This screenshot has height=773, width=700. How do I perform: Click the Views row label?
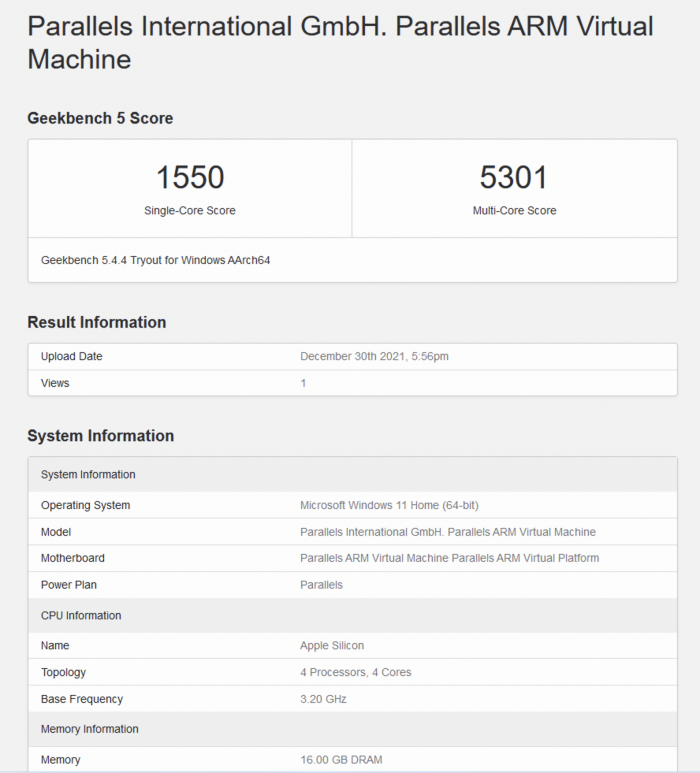[x=55, y=383]
